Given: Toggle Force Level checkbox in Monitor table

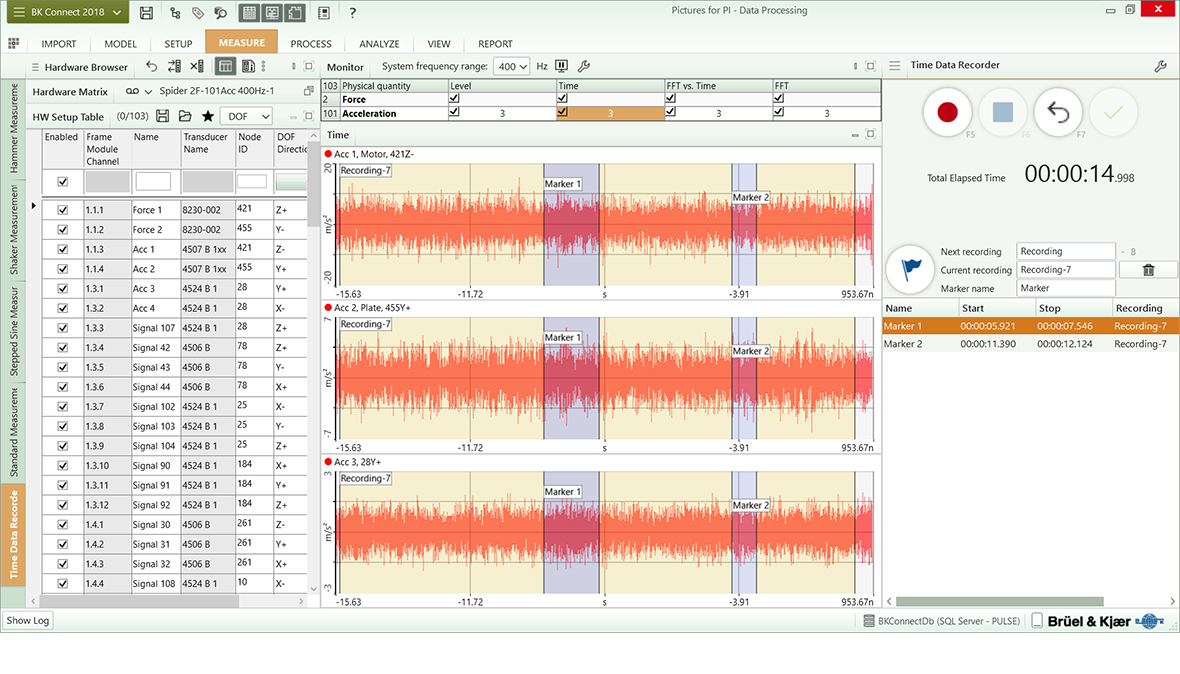Looking at the screenshot, I should pyautogui.click(x=455, y=100).
